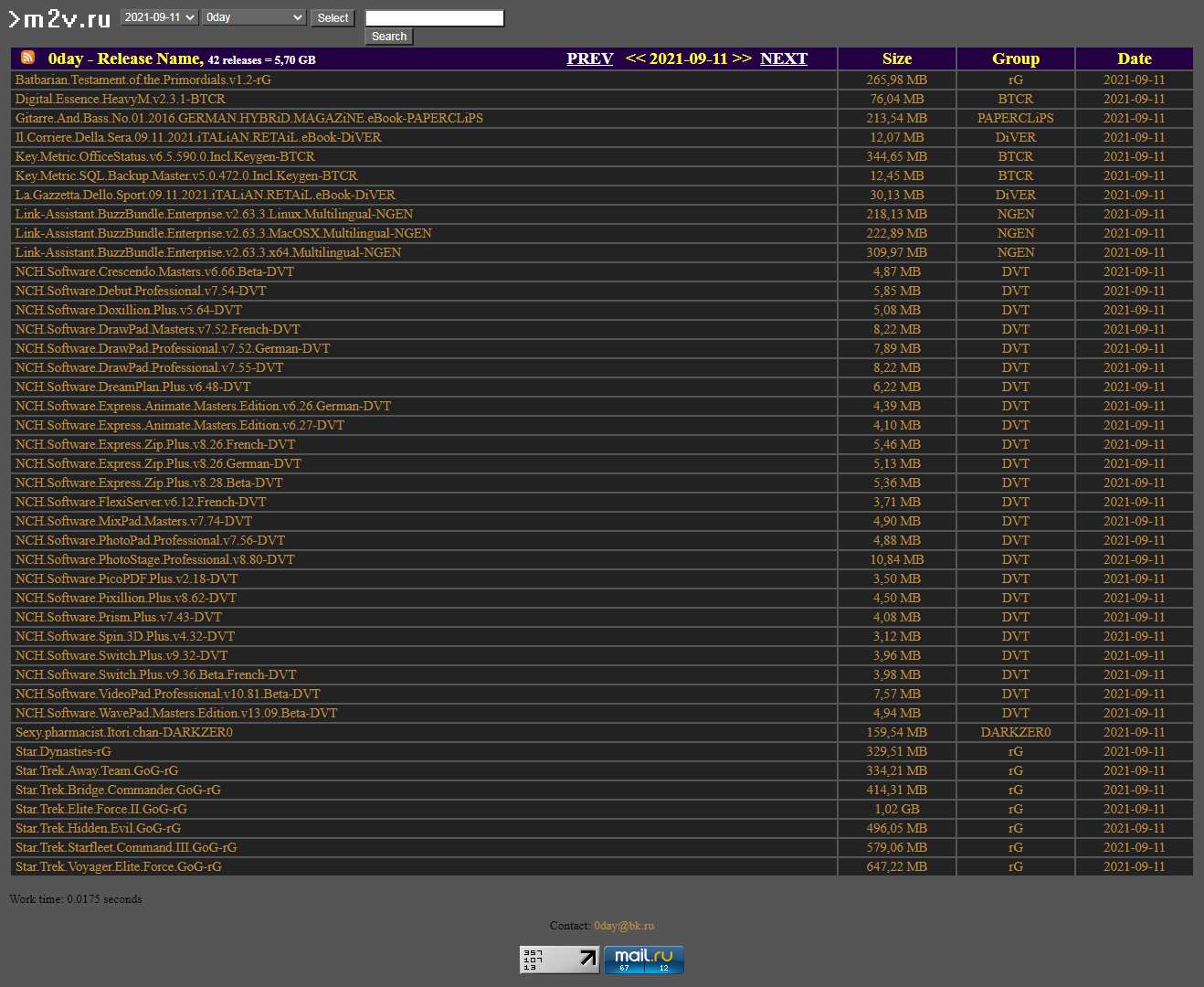Focus the search text field

435,18
